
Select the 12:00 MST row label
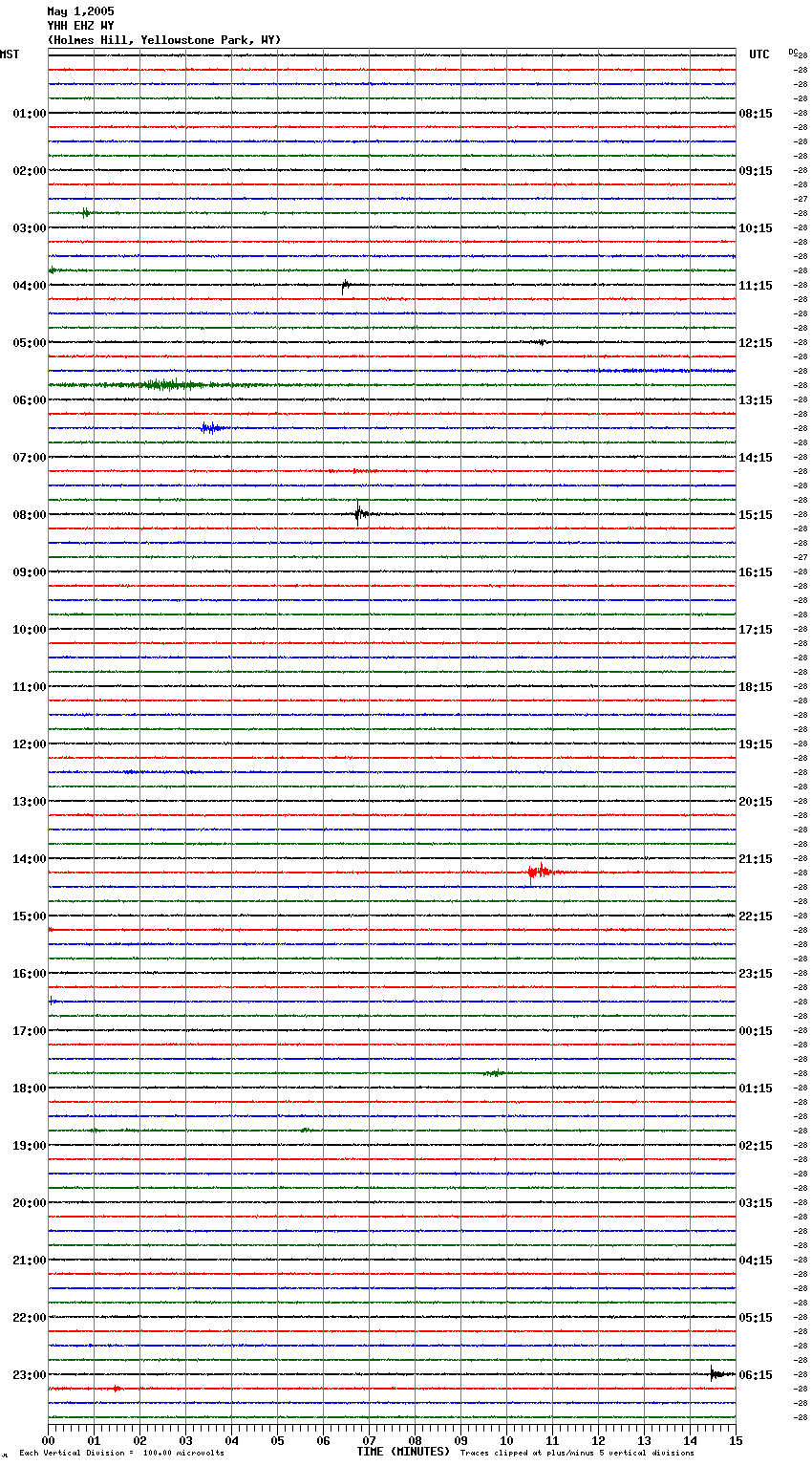pyautogui.click(x=30, y=744)
